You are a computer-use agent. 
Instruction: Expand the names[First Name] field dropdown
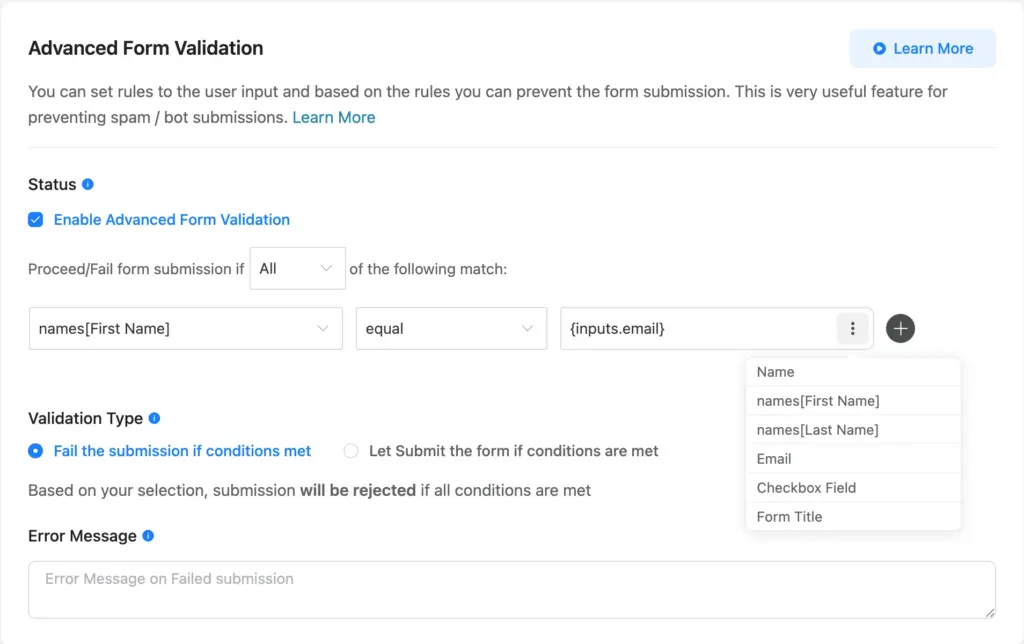point(185,328)
